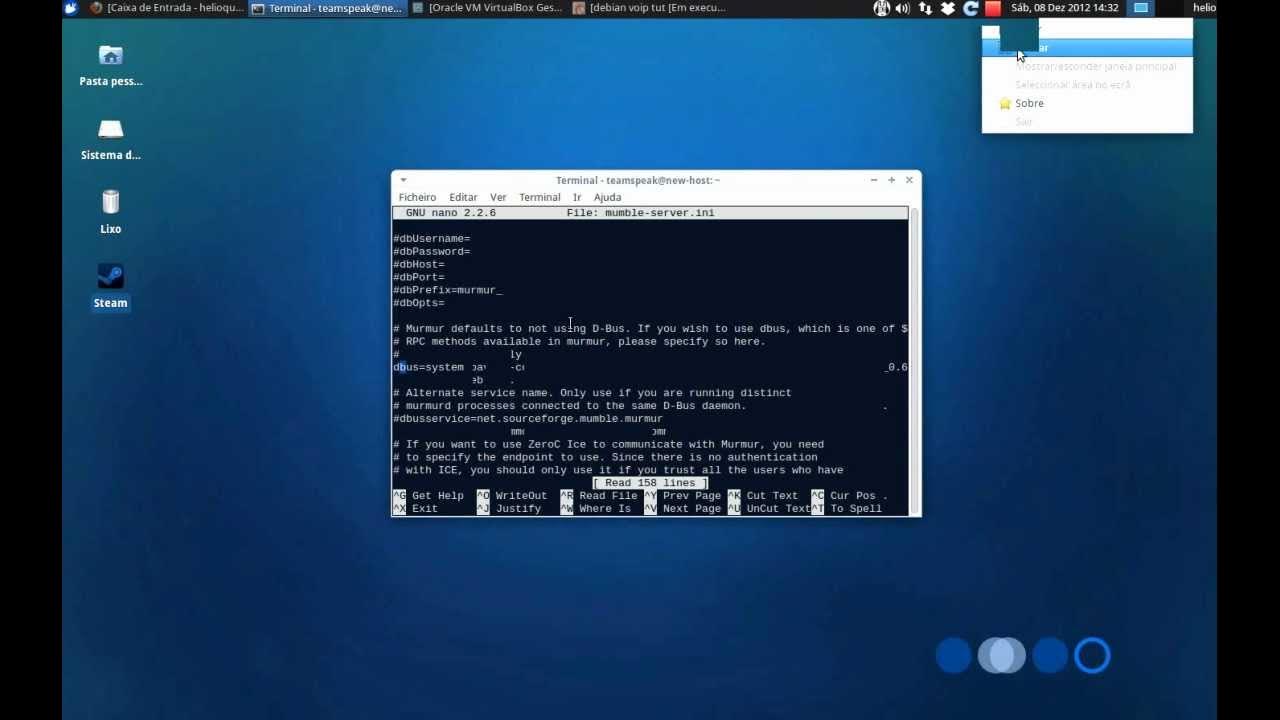This screenshot has width=1280, height=720.
Task: Click the round white figure tray icon
Action: [881, 8]
